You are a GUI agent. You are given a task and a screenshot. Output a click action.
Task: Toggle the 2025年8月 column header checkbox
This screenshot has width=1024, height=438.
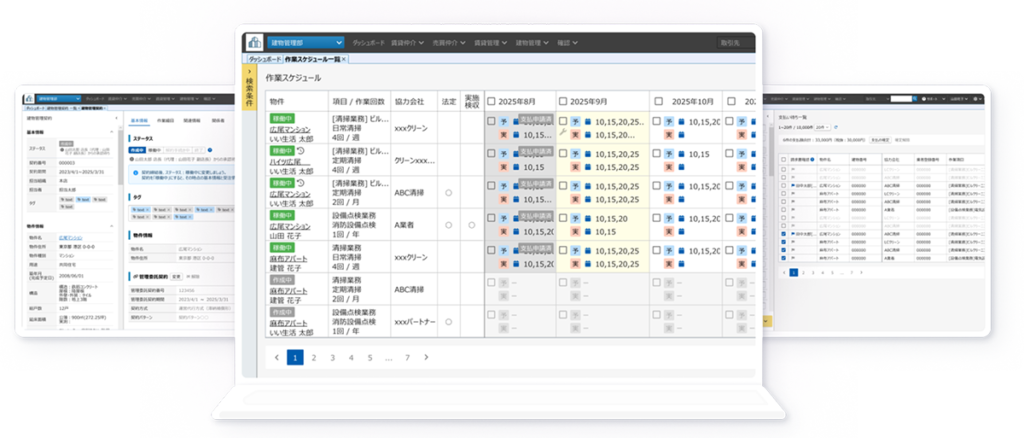coord(490,102)
